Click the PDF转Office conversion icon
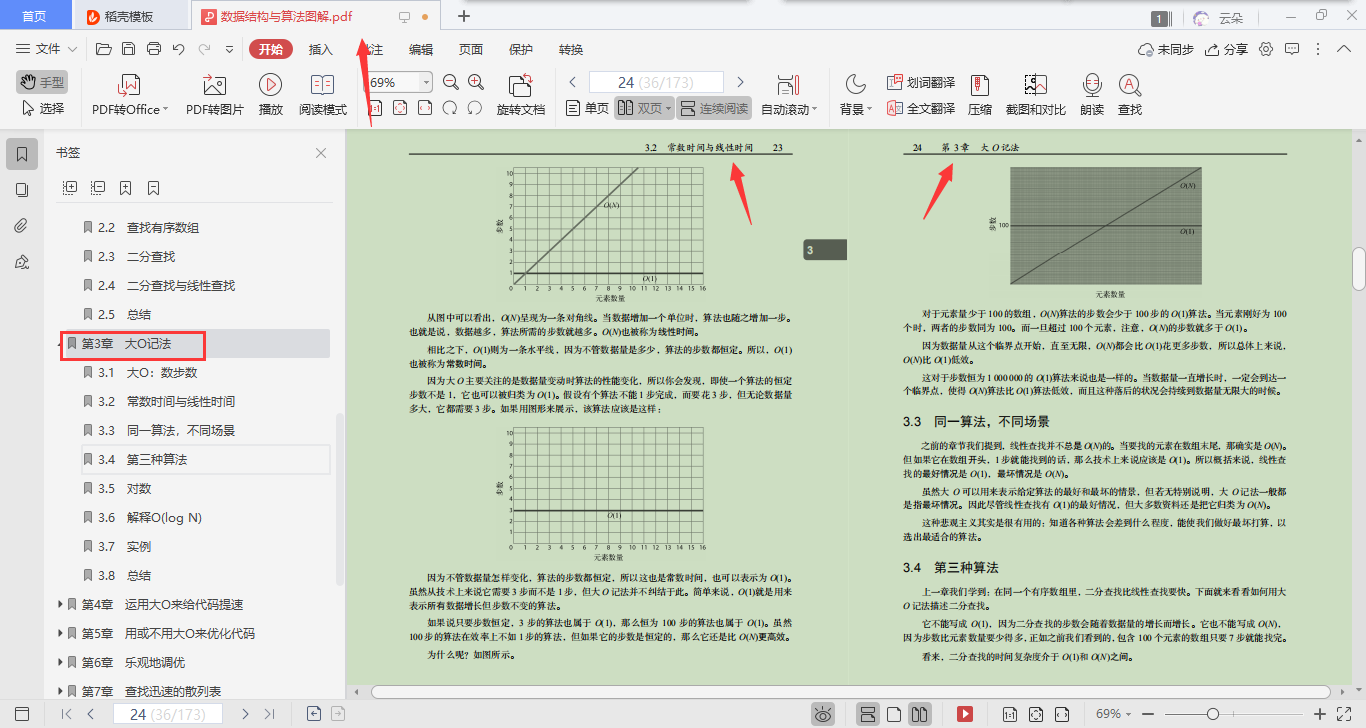Screen dimensions: 1366x728 coord(130,85)
